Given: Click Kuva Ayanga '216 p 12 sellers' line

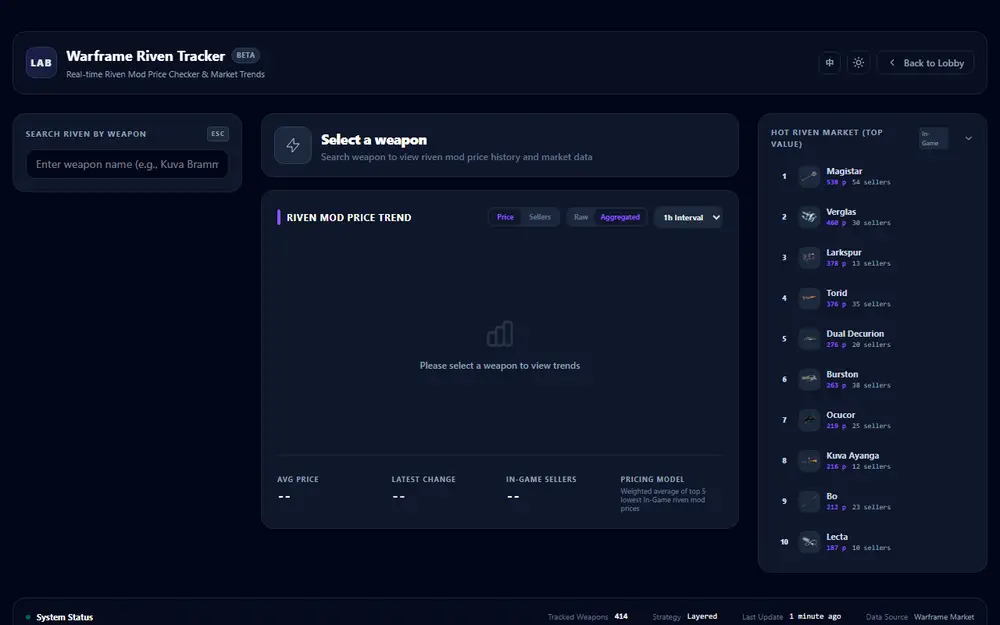Looking at the screenshot, I should coord(858,466).
